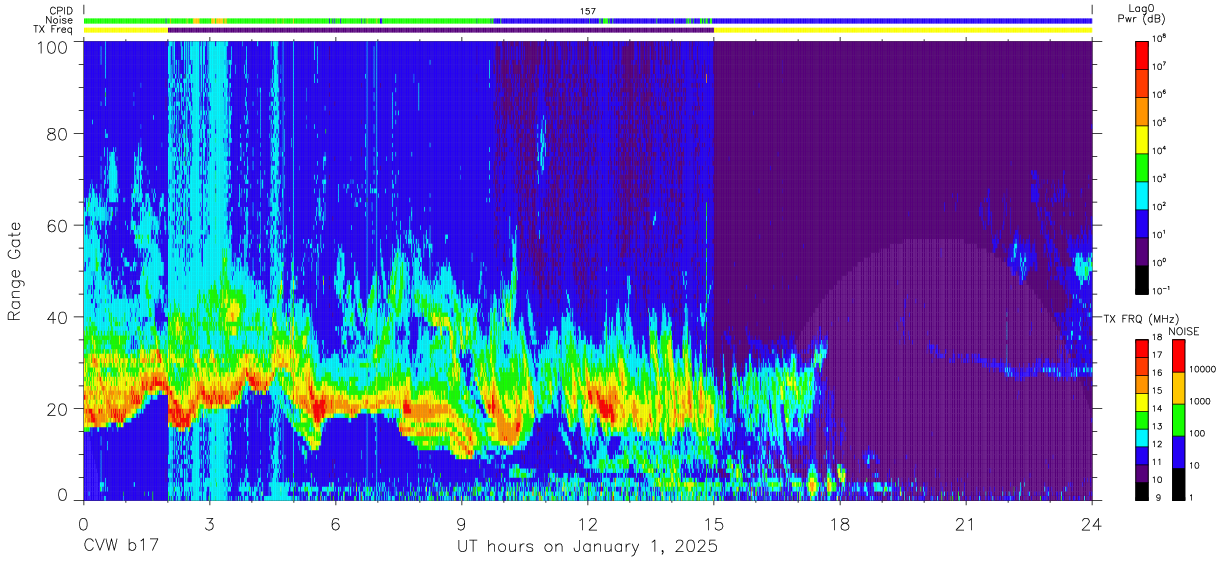Select the CPID value 157
The image size is (1228, 567).
(588, 10)
